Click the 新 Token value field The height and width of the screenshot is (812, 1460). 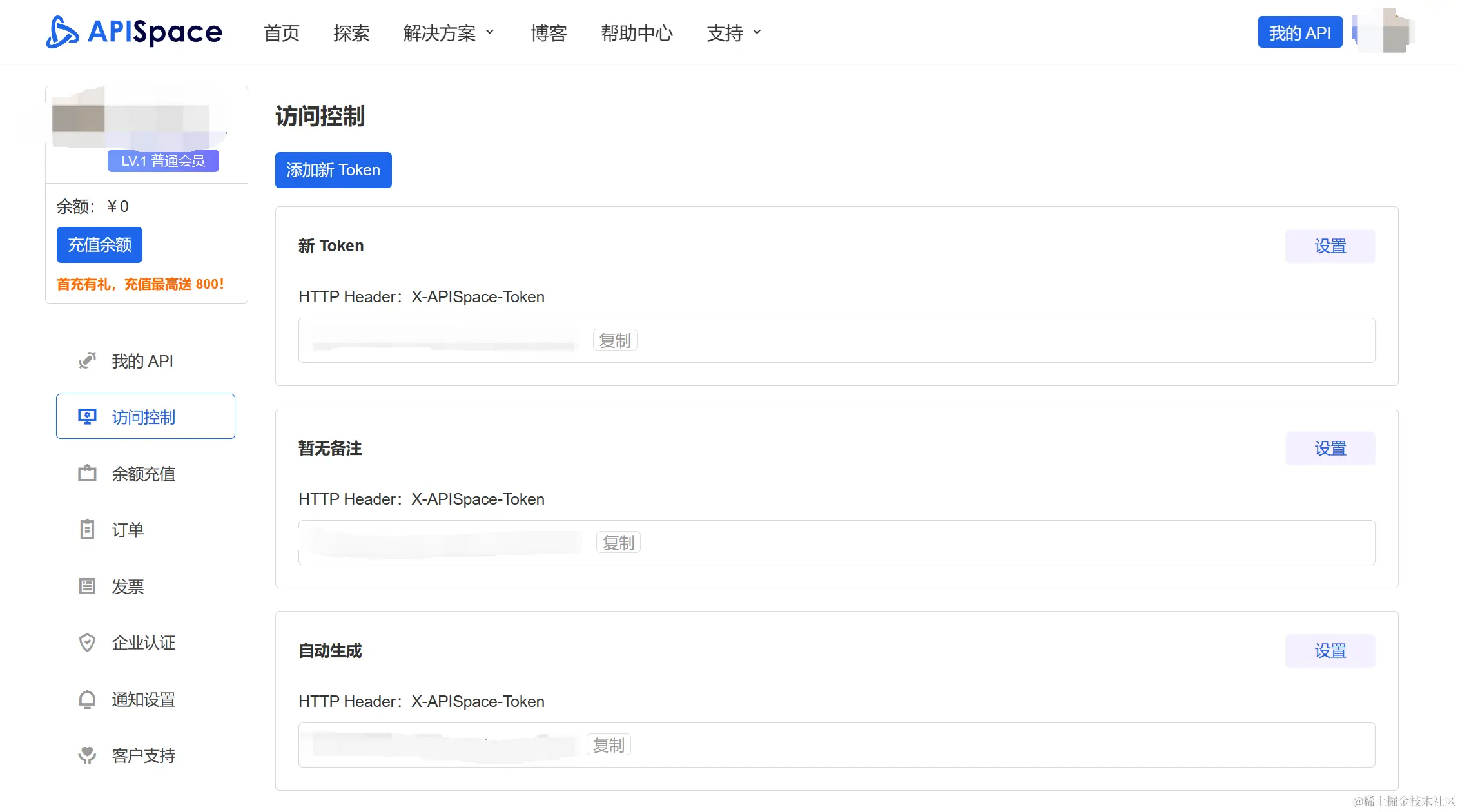click(445, 341)
